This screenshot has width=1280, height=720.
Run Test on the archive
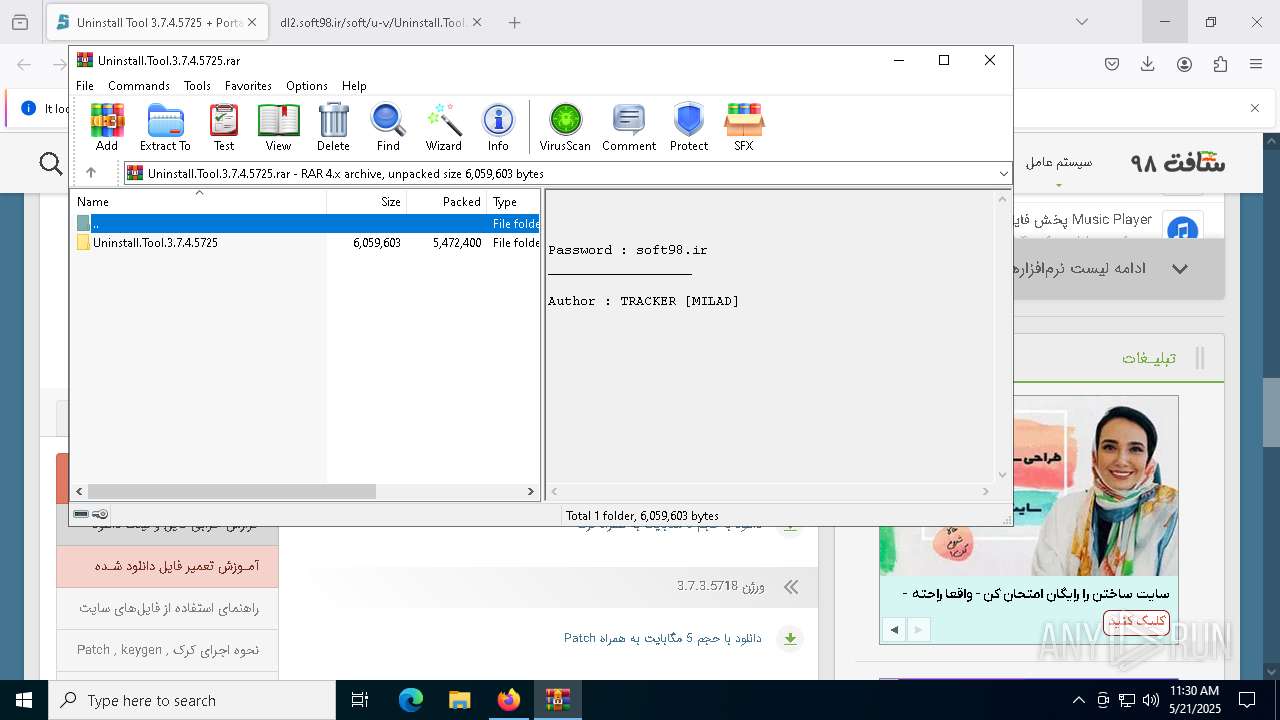point(224,127)
